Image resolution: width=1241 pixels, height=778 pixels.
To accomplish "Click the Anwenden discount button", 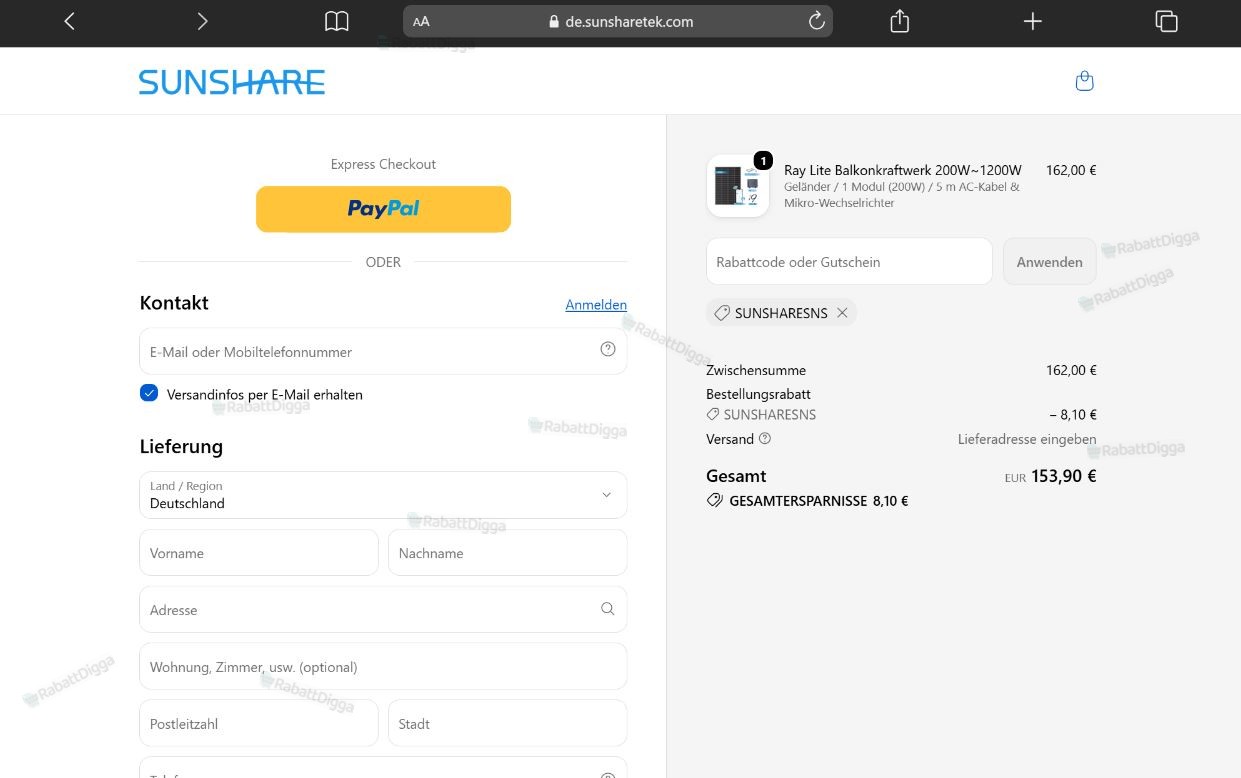I will coord(1049,262).
